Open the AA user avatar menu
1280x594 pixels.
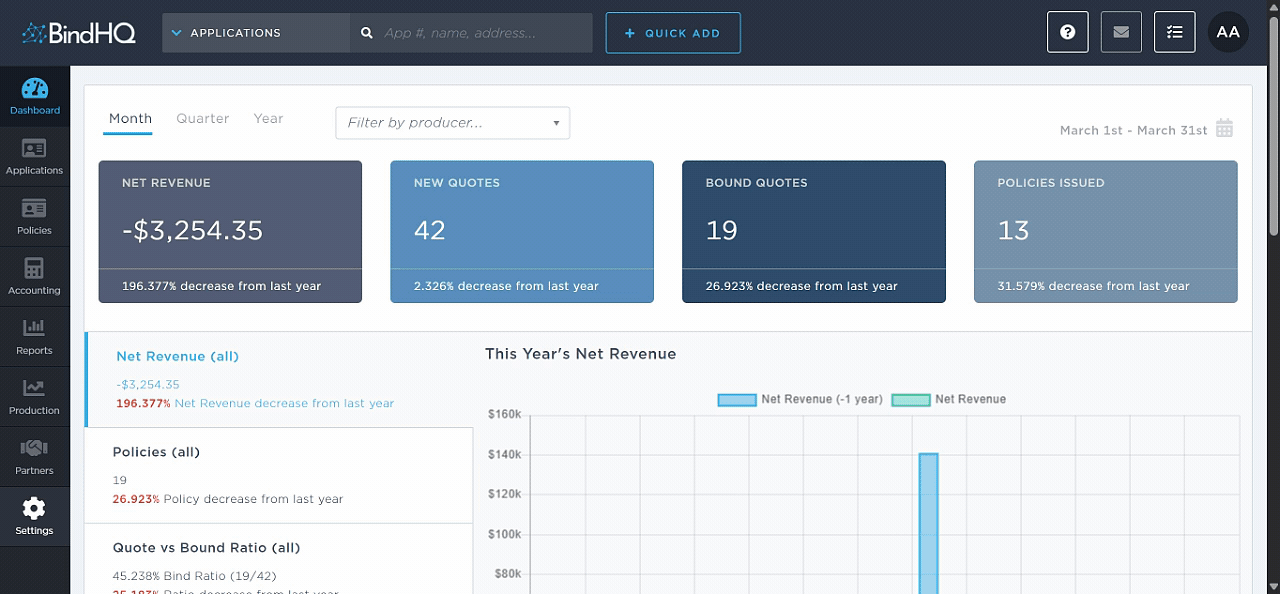pos(1228,32)
